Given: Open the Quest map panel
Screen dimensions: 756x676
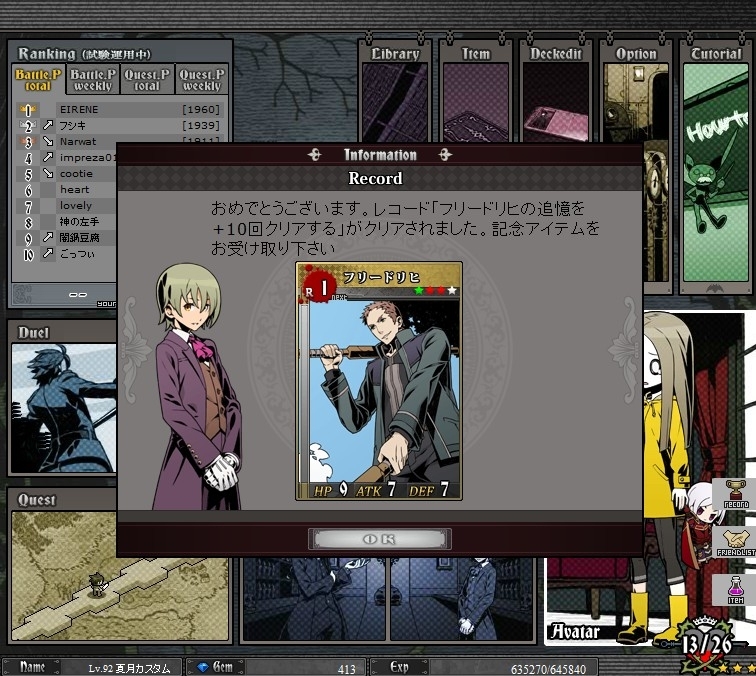Looking at the screenshot, I should point(120,576).
